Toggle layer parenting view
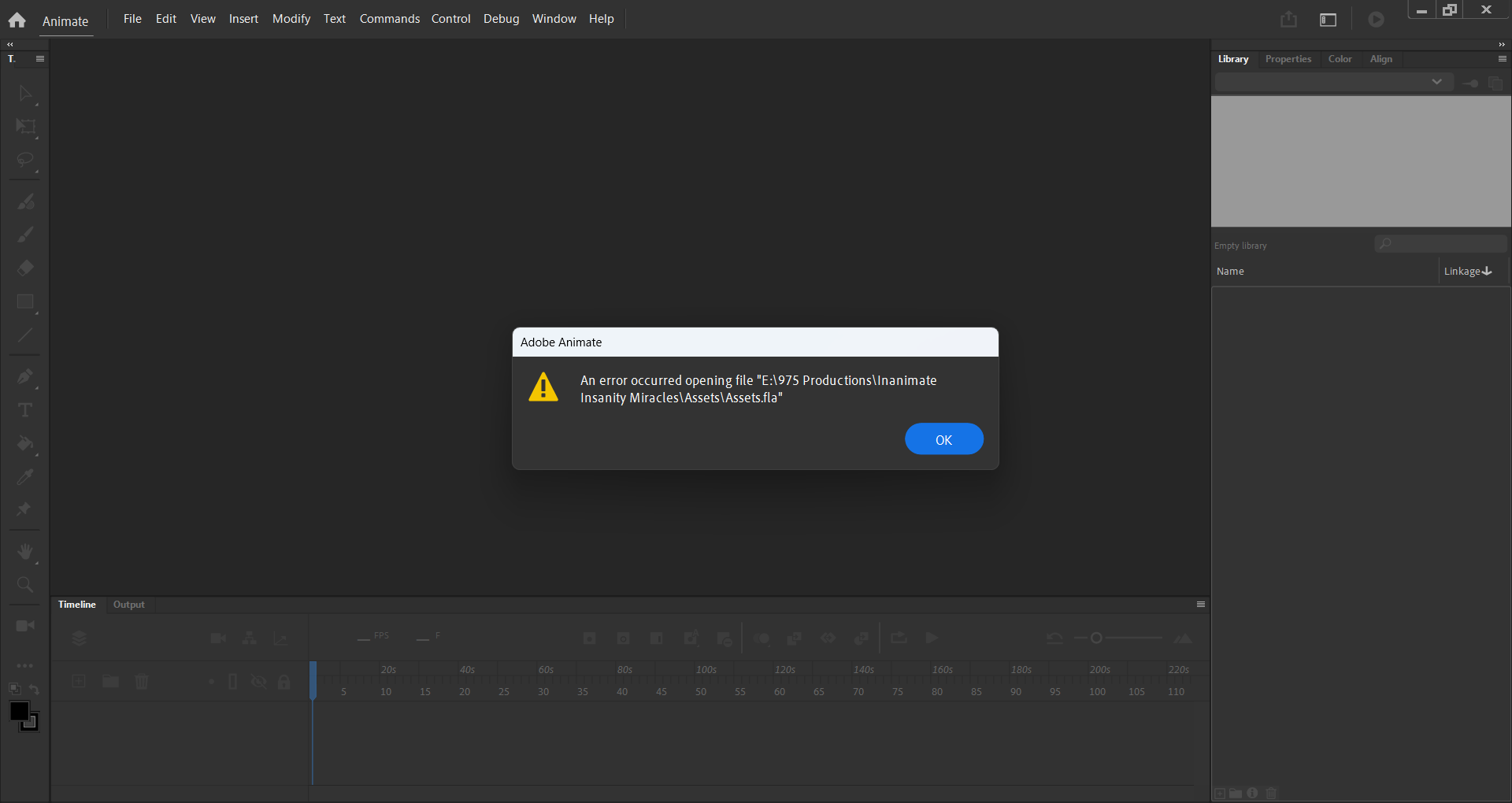Image resolution: width=1512 pixels, height=803 pixels. click(250, 638)
